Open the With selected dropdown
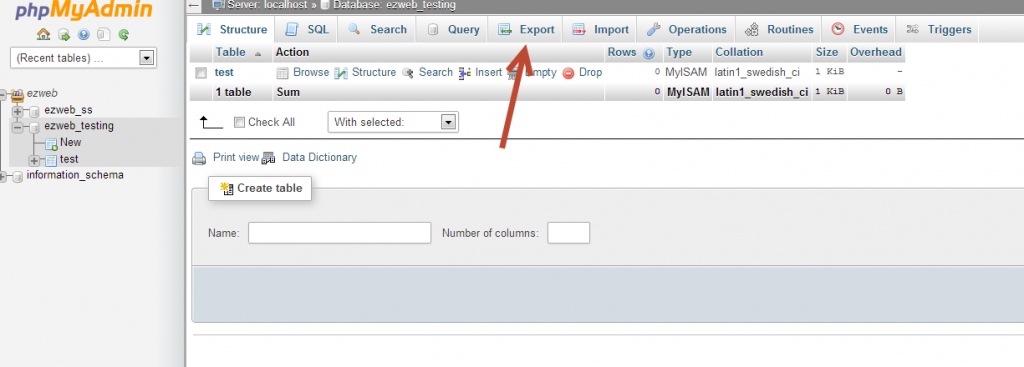 point(393,122)
